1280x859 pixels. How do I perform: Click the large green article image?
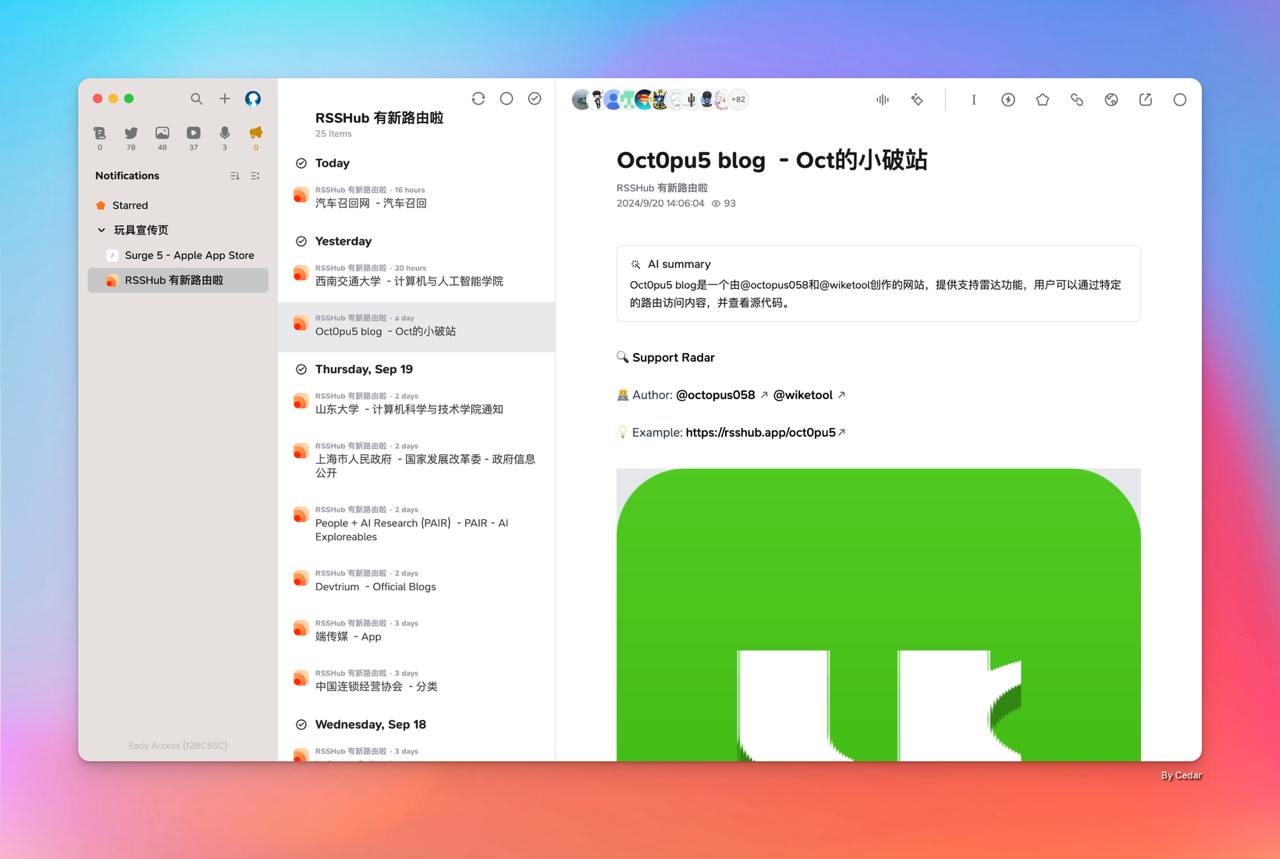tap(878, 614)
